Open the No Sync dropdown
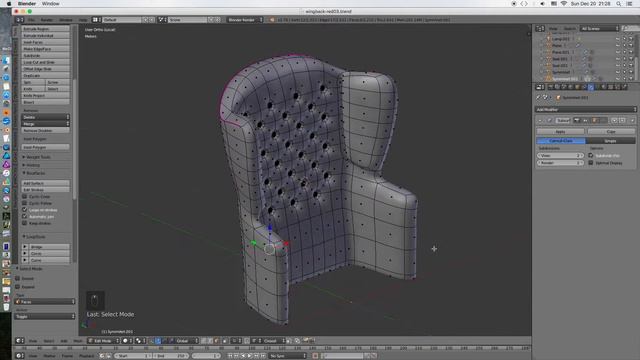This screenshot has height=360, width=640. click(x=287, y=356)
